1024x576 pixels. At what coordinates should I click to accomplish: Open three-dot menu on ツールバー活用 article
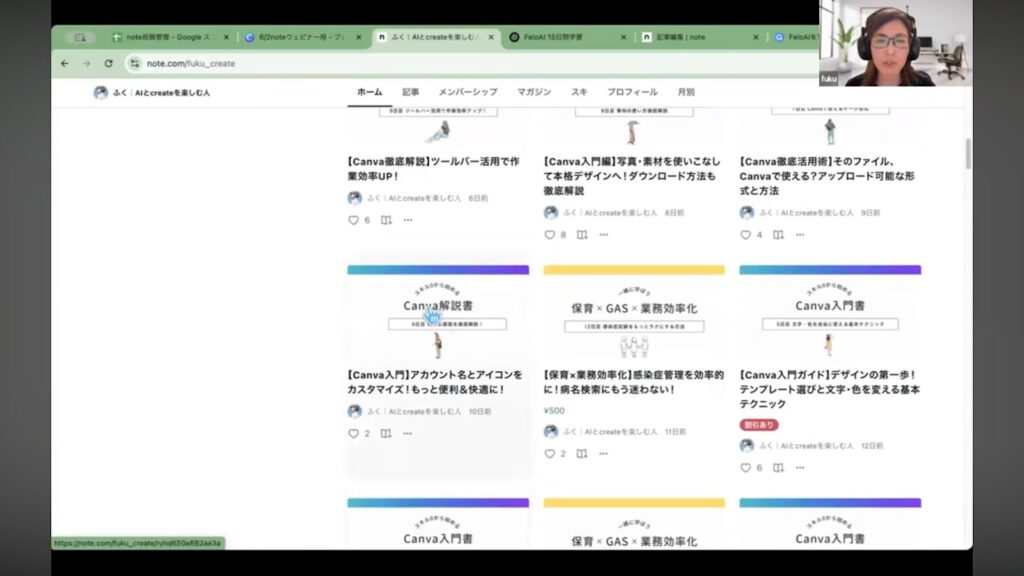pyautogui.click(x=408, y=220)
